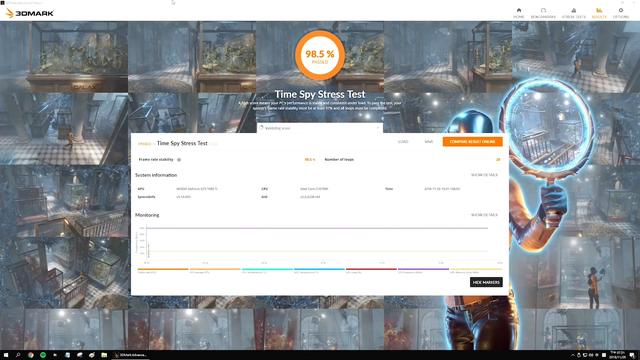This screenshot has height=360, width=640.
Task: Open Spotify from the taskbar
Action: pos(43,355)
